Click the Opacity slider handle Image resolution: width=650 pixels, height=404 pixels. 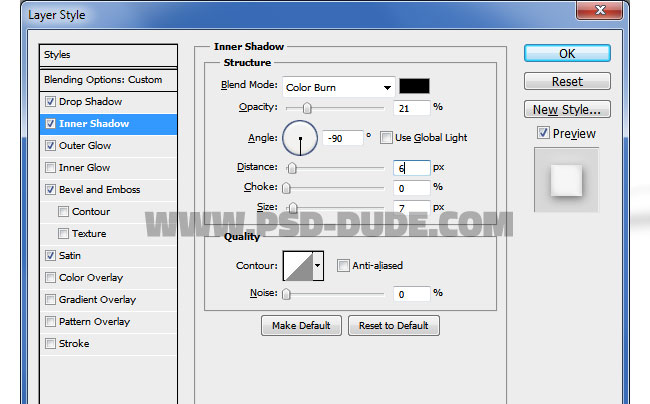pyautogui.click(x=307, y=108)
